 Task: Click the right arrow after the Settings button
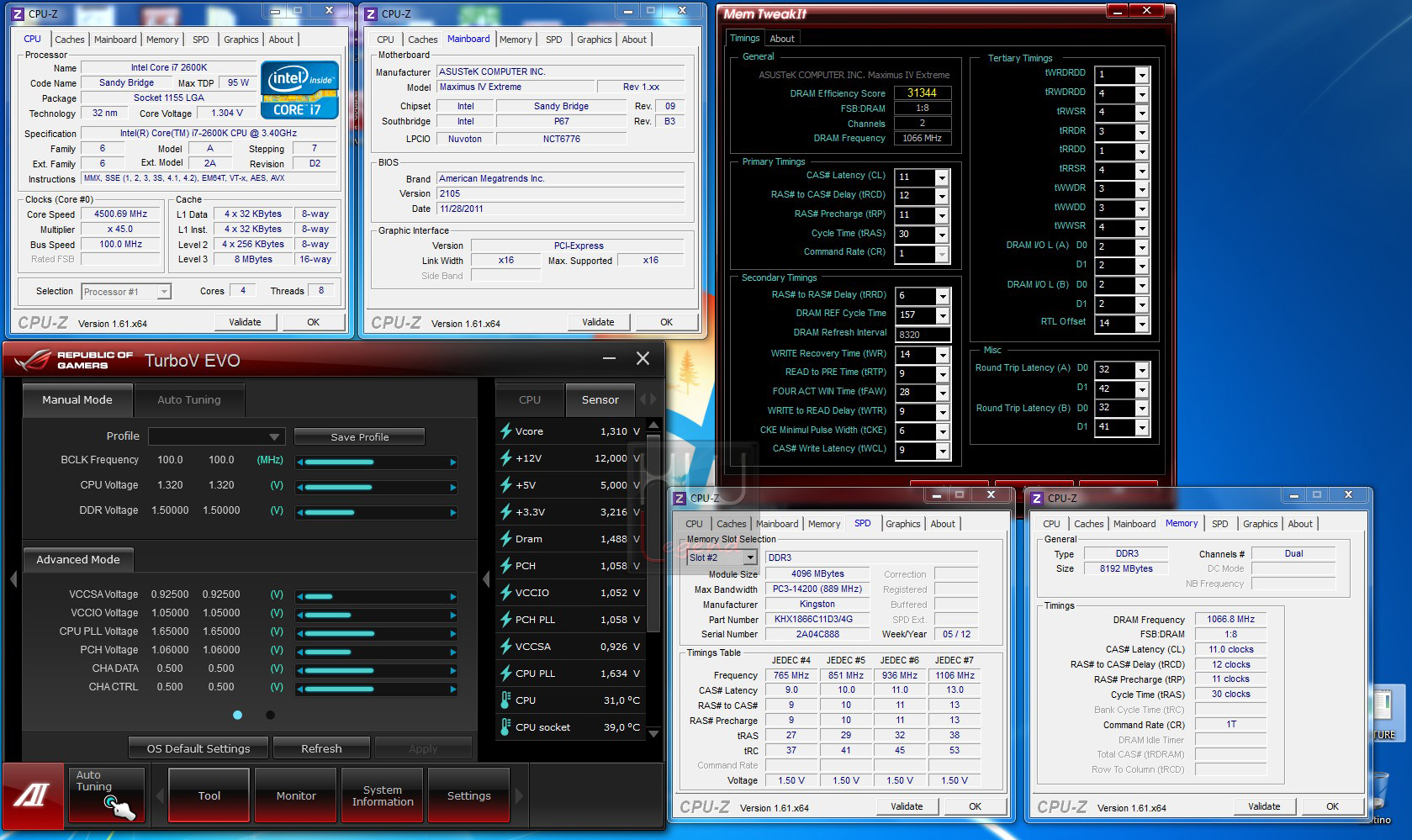519,795
